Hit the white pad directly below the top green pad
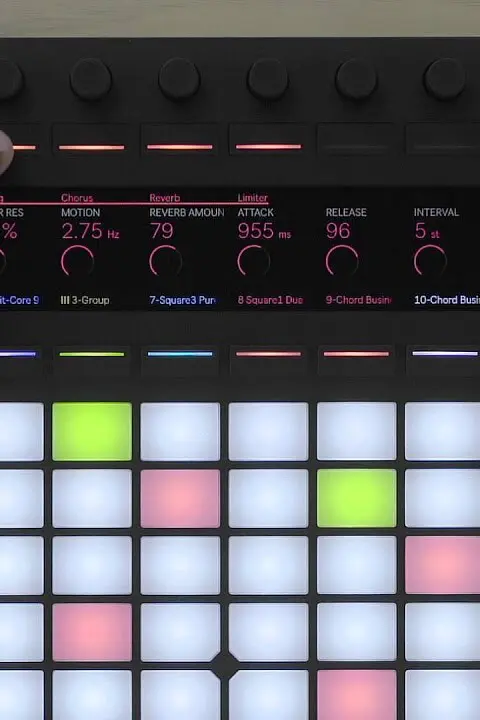The height and width of the screenshot is (720, 480). tap(92, 498)
